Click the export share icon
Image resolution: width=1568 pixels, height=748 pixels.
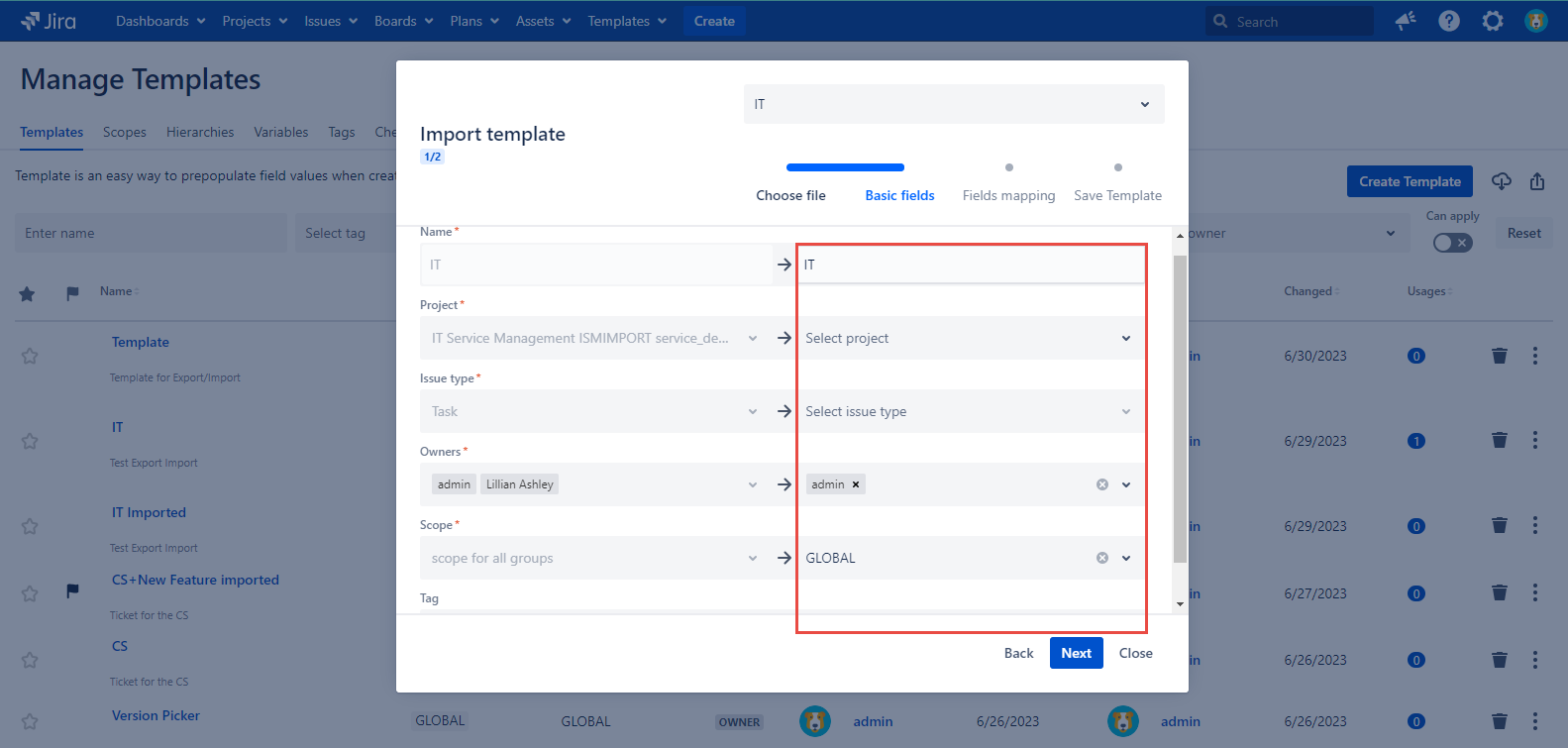click(1537, 181)
